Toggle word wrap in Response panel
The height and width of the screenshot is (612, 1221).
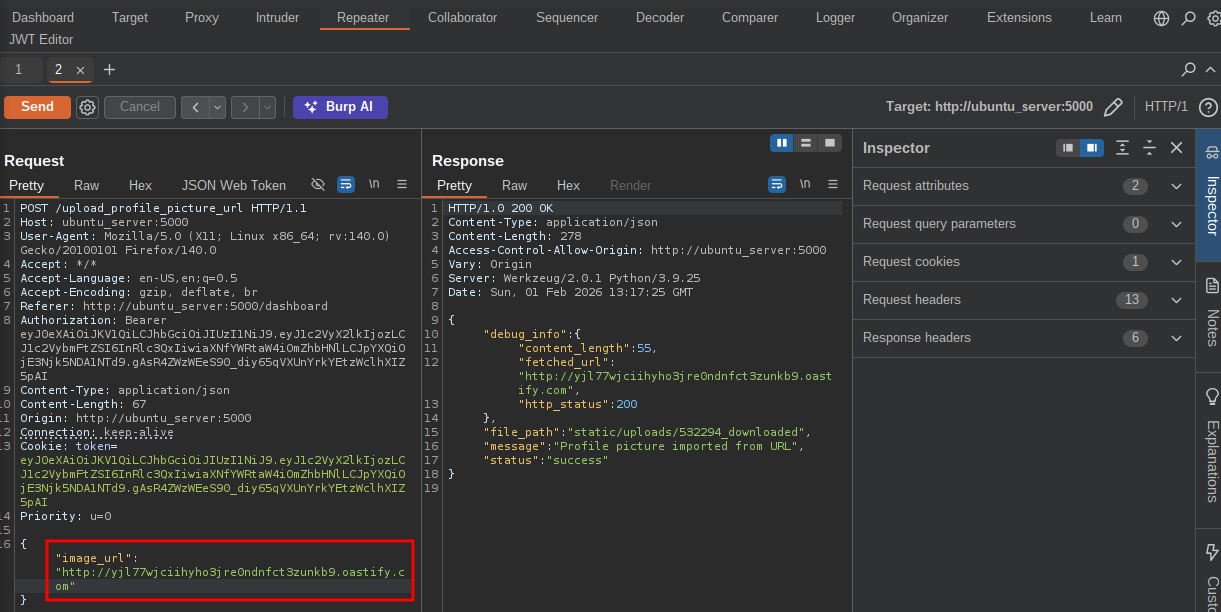point(777,185)
